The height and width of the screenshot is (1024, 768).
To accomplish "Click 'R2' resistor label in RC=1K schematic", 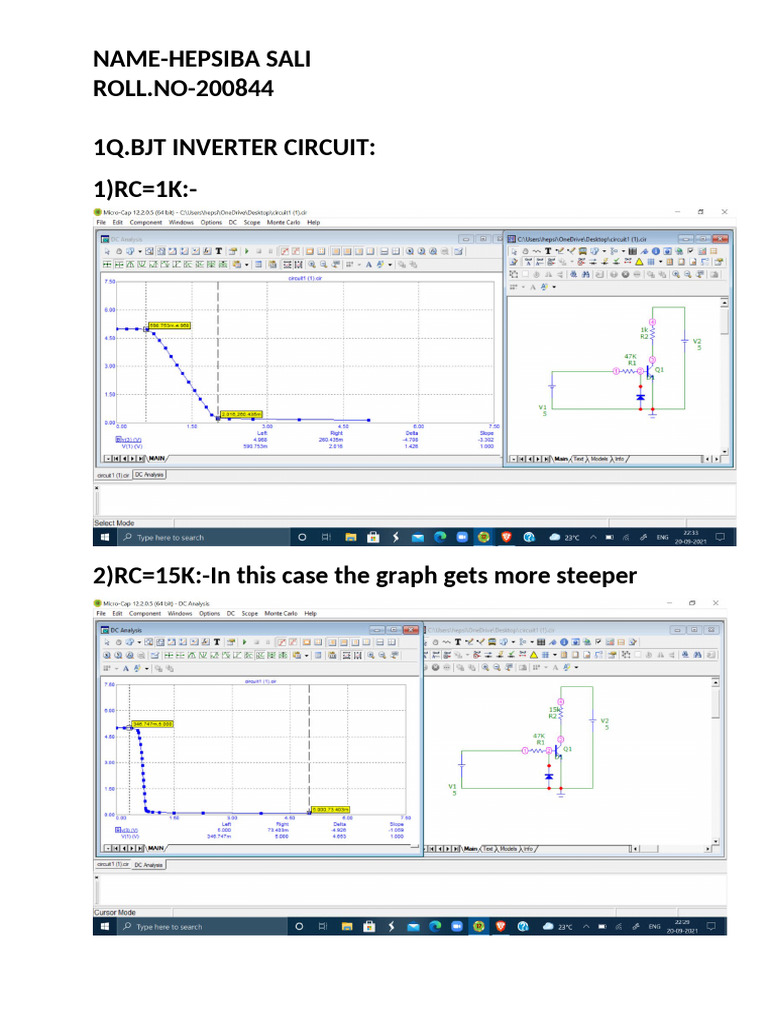I will pos(644,337).
